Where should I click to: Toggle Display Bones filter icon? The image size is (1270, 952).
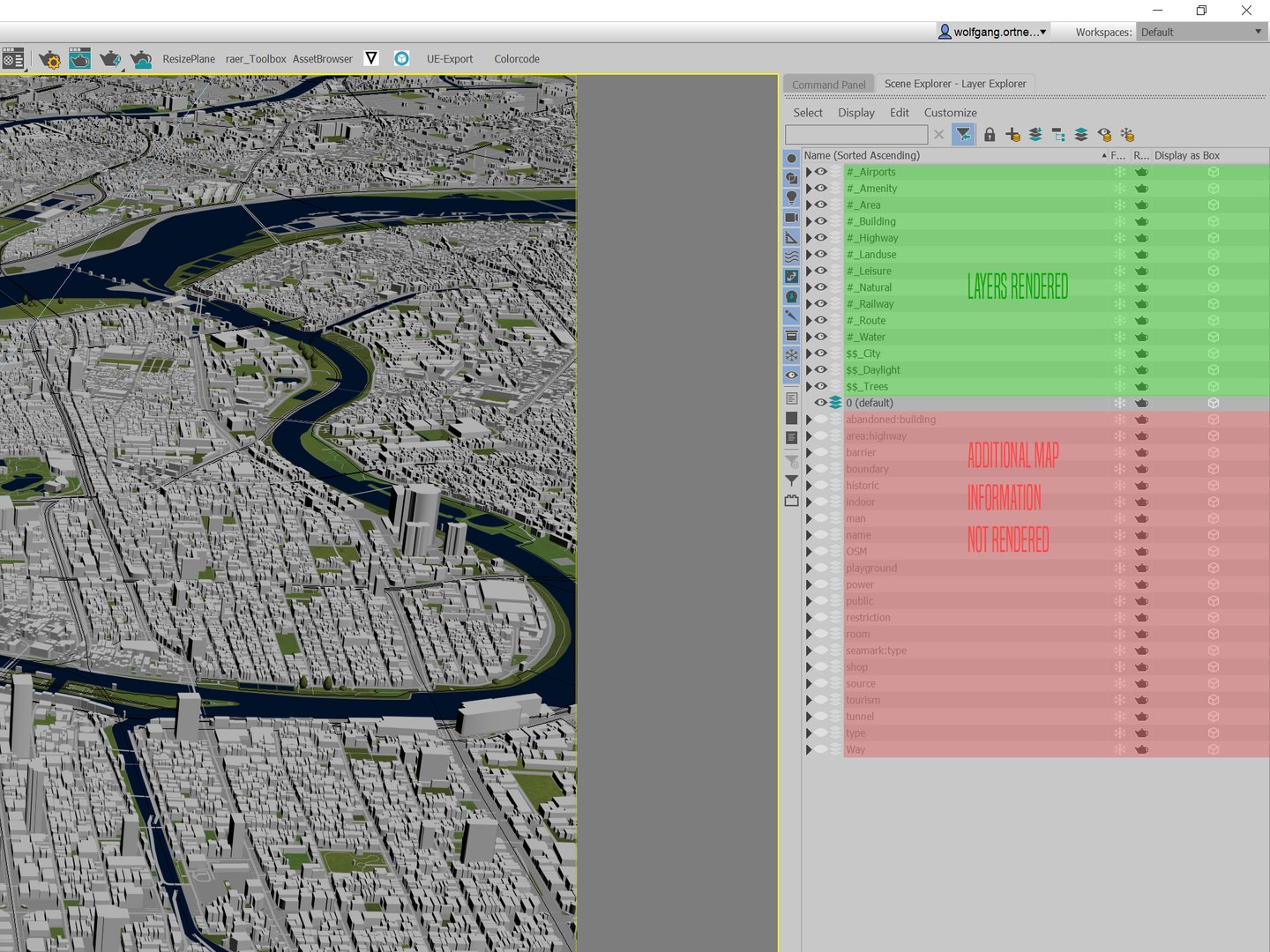pyautogui.click(x=791, y=316)
